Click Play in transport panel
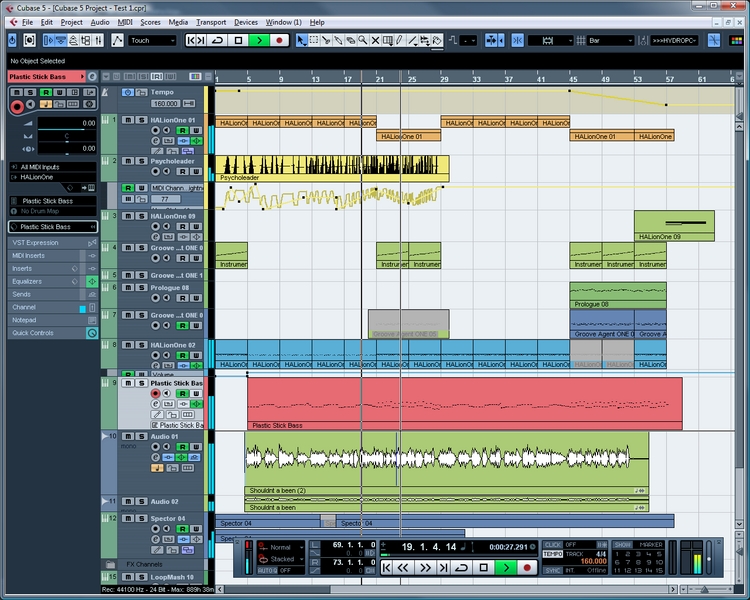Viewport: 750px width, 600px height. pyautogui.click(x=506, y=567)
